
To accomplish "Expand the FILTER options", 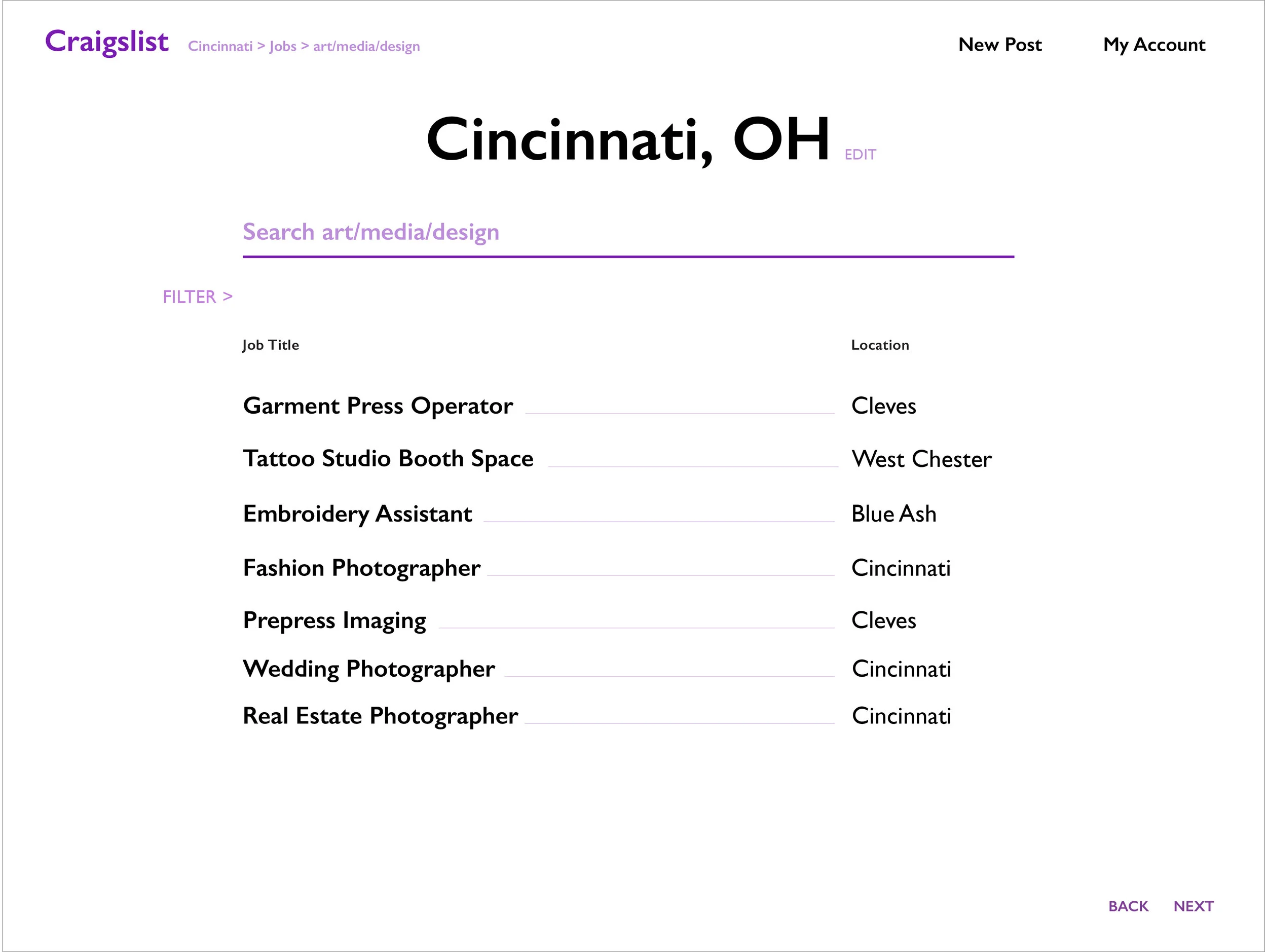I will coord(197,297).
